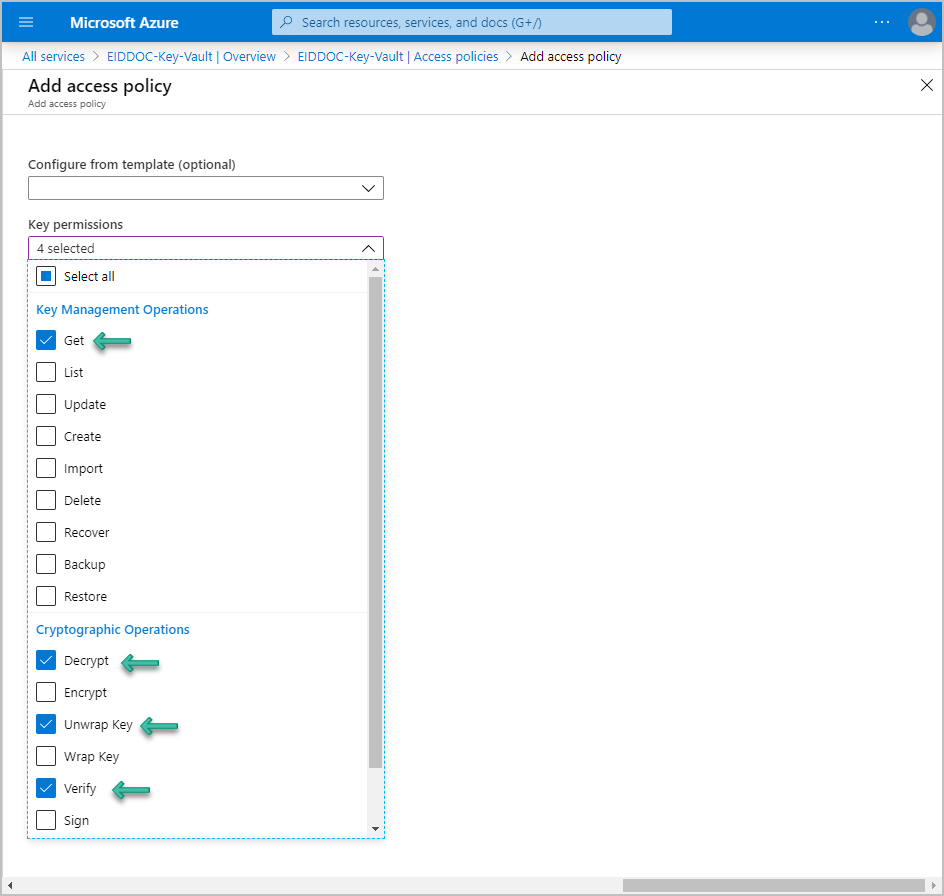
Task: Check the Select all checkbox
Action: point(46,276)
